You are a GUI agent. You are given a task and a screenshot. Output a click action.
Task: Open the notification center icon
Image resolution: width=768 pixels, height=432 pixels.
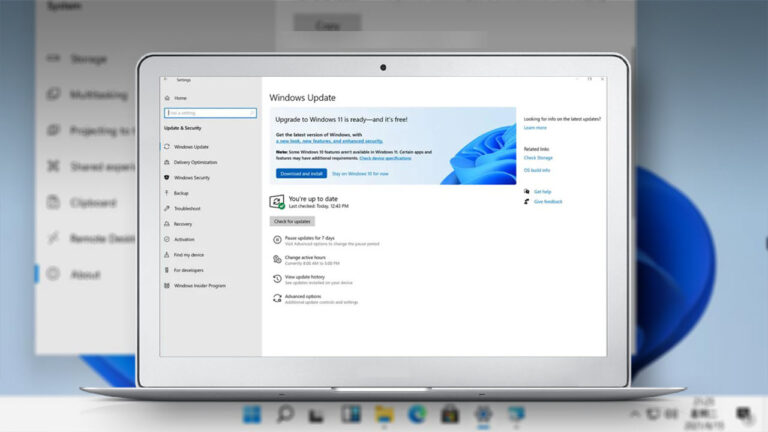[744, 414]
